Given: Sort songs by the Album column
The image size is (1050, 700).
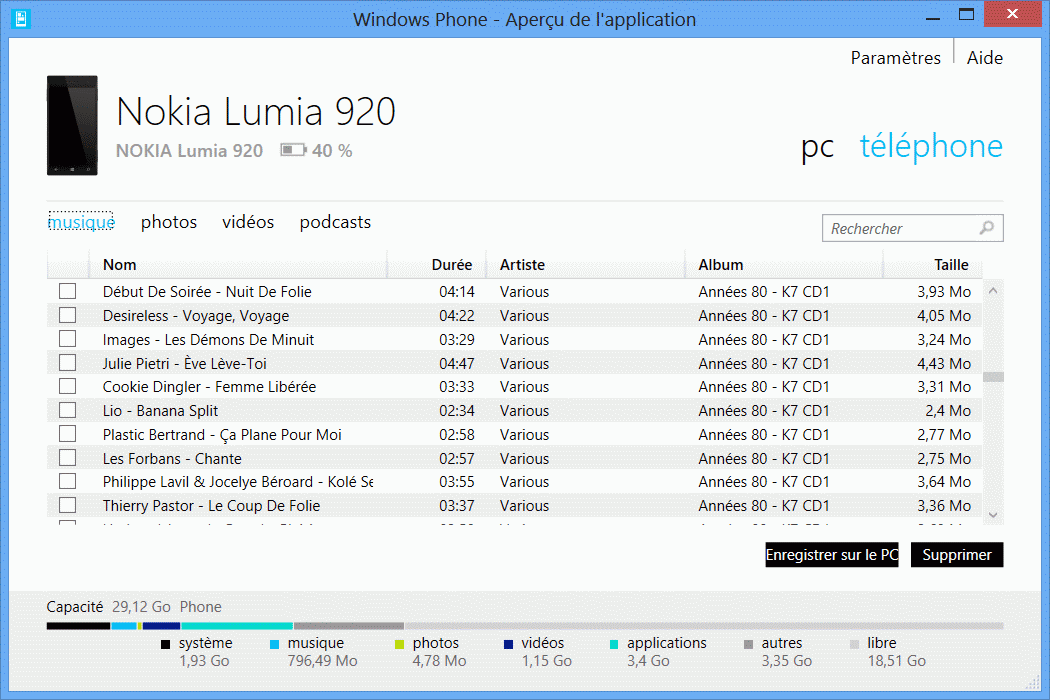Looking at the screenshot, I should [784, 265].
